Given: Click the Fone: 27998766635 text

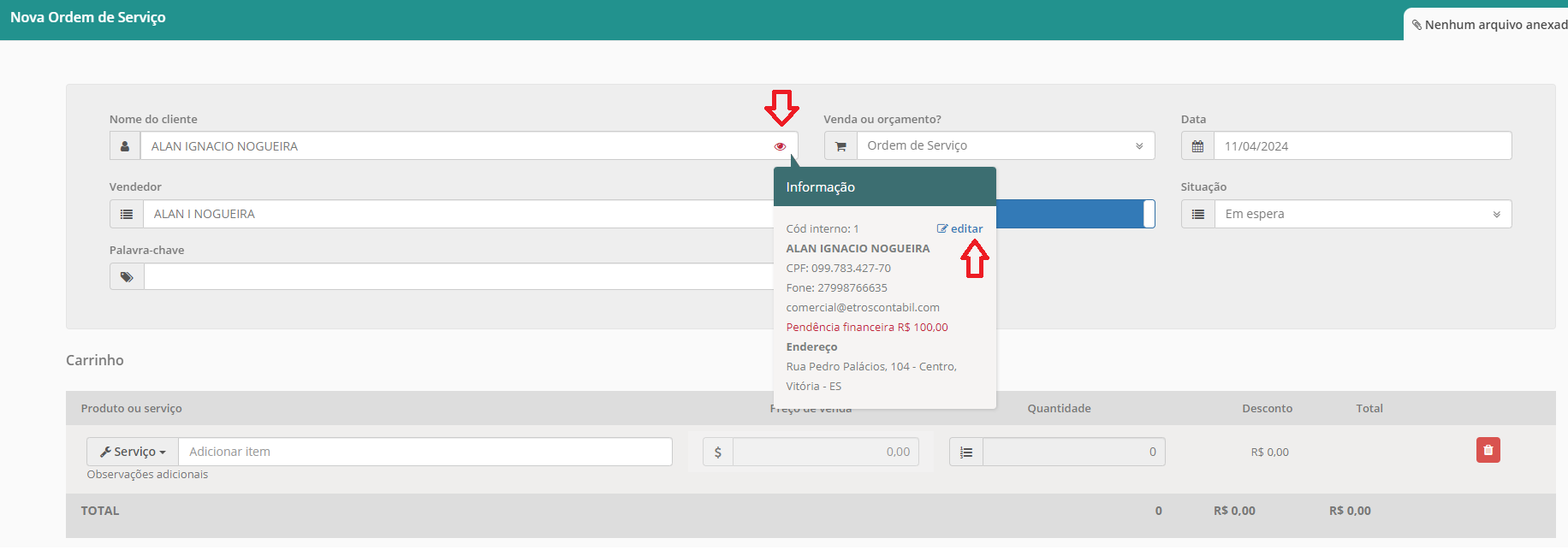Looking at the screenshot, I should 837,287.
